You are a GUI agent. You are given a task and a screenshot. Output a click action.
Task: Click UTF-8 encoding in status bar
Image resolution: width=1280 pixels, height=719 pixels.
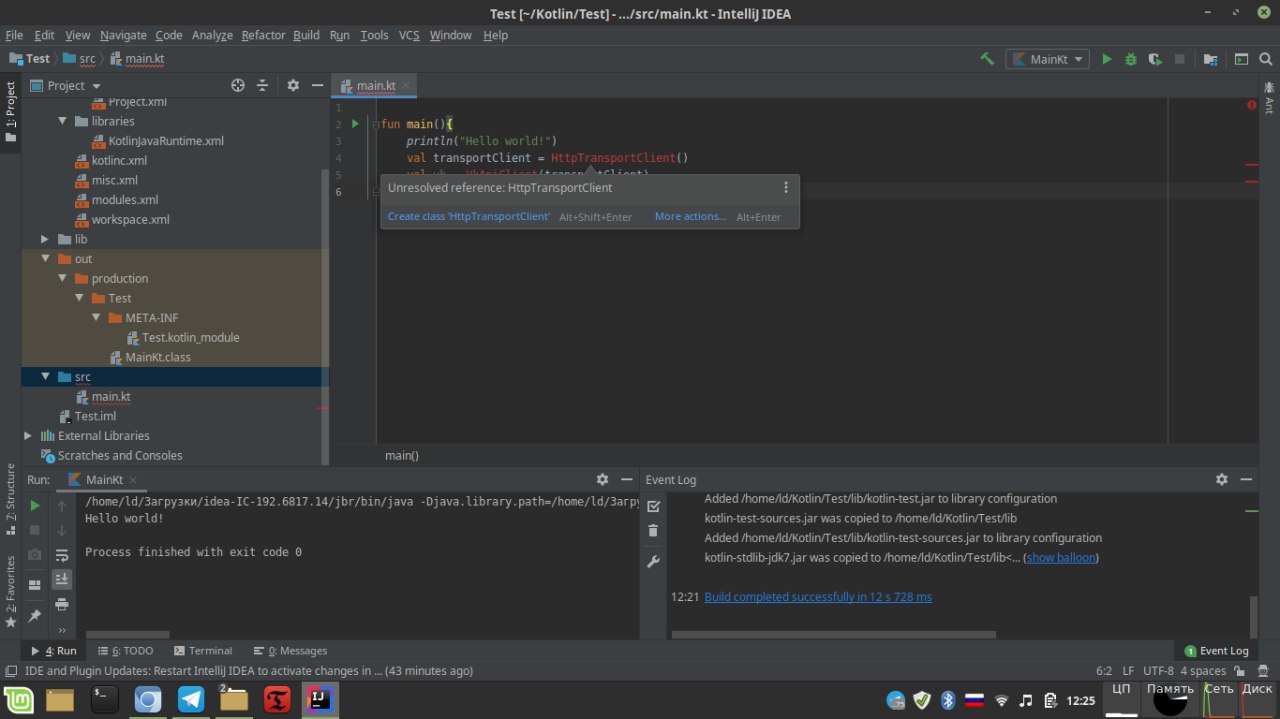point(1158,671)
